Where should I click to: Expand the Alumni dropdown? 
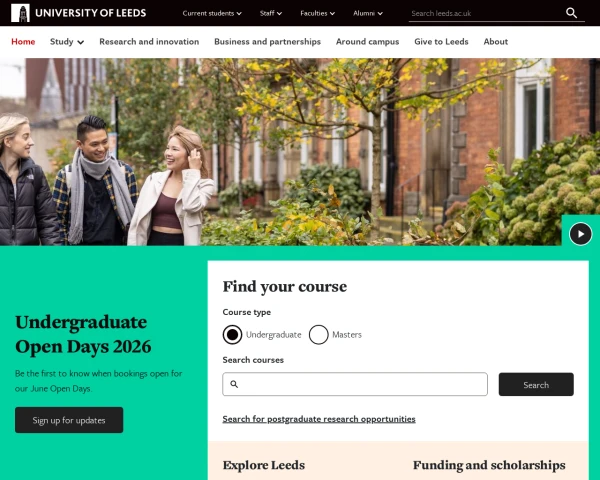coord(368,13)
